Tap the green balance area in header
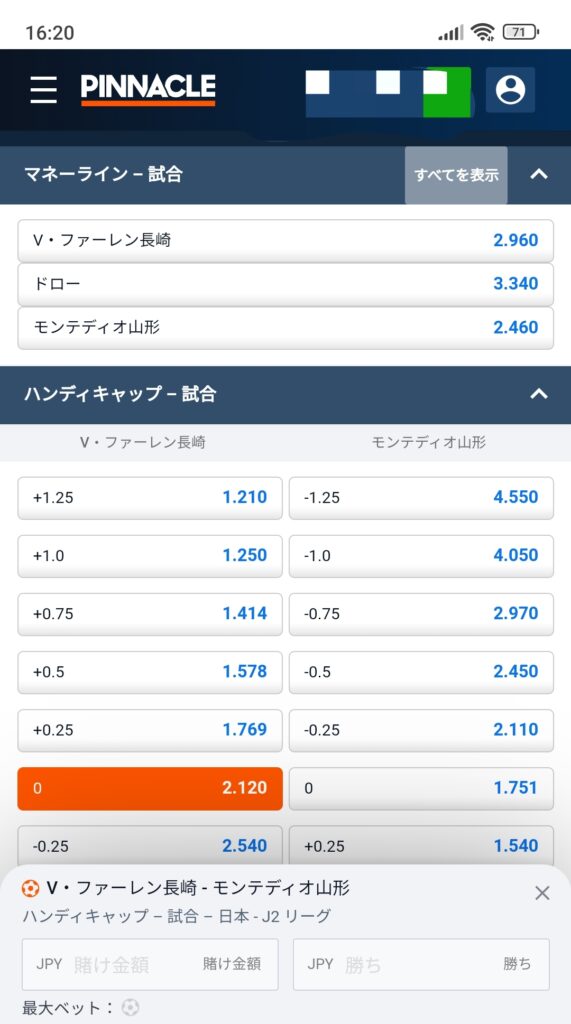Image resolution: width=571 pixels, height=1024 pixels. tap(447, 92)
